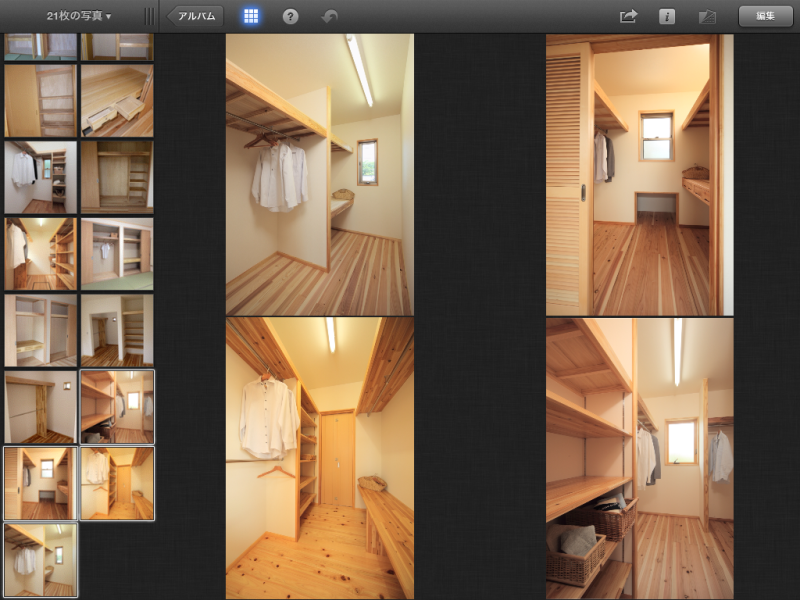Viewport: 800px width, 600px height.
Task: Click sidebar thumbnail of floor with pulled-out drawers
Action: coord(117,101)
